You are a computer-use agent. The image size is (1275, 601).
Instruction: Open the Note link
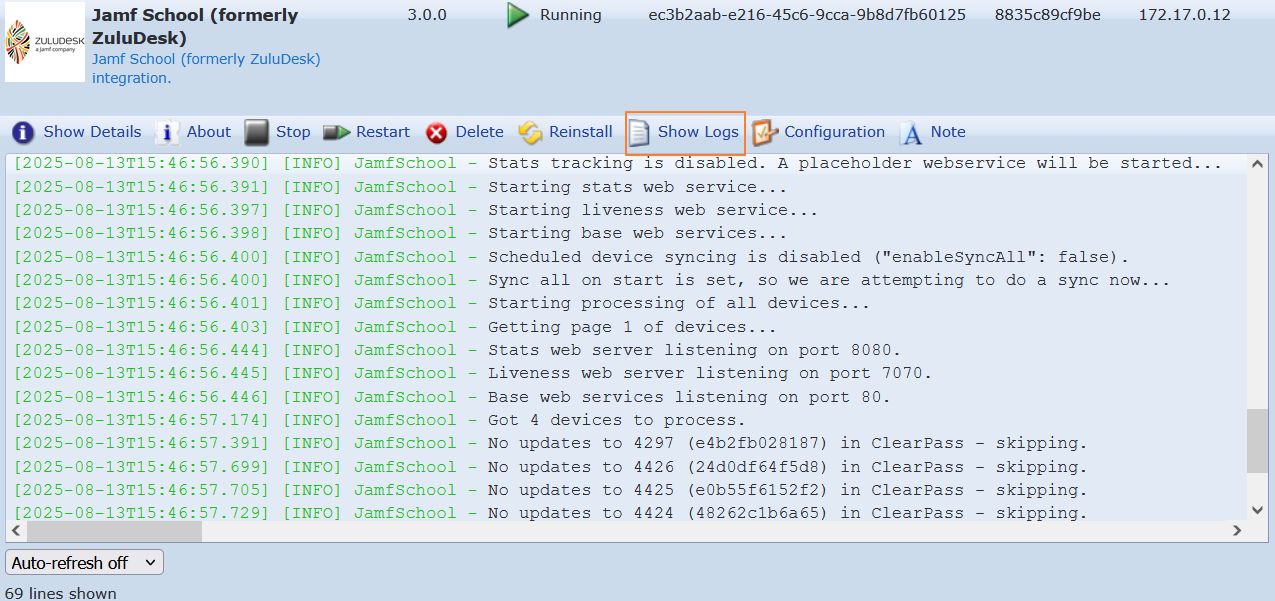948,132
